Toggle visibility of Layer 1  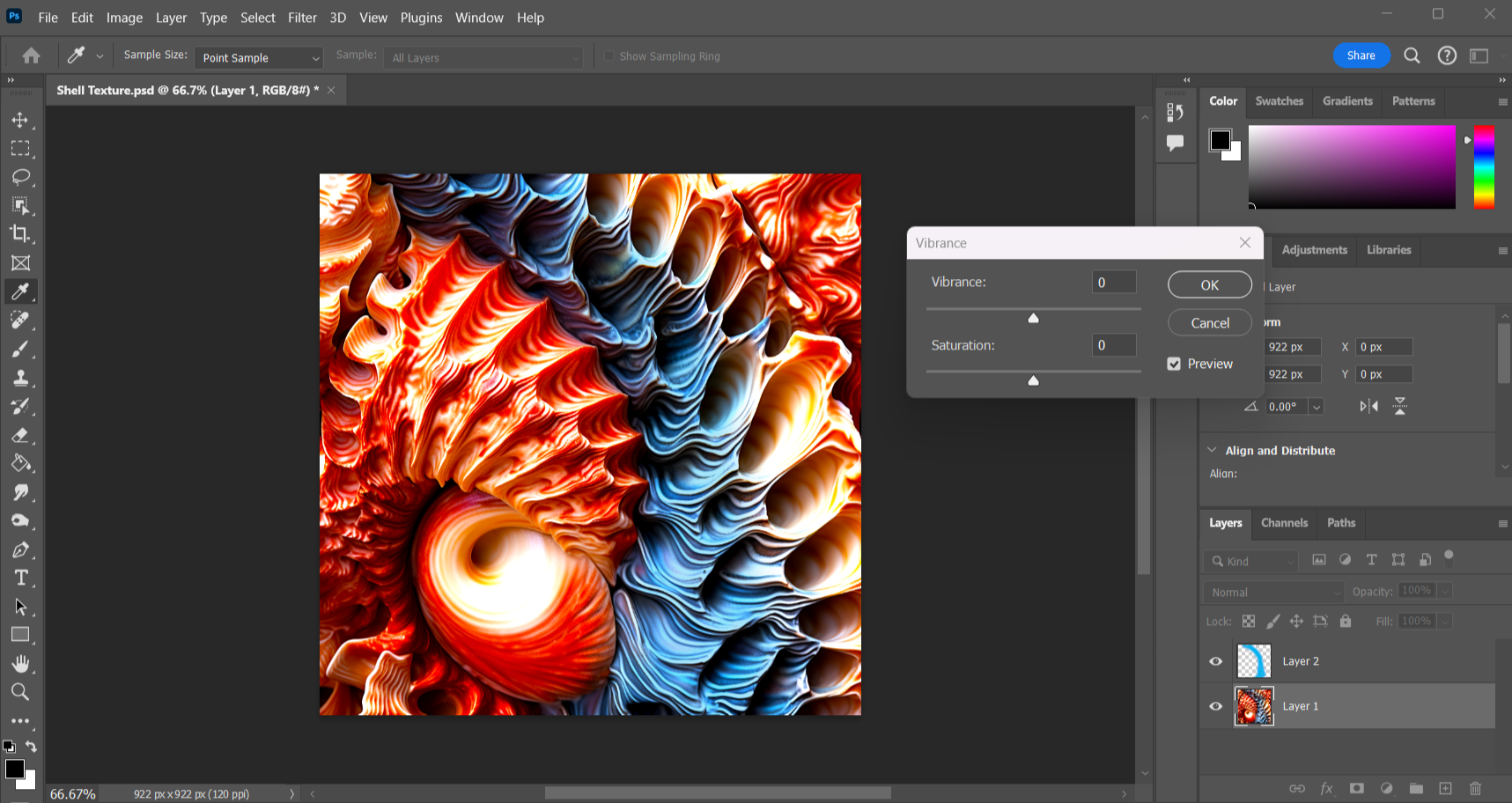click(1216, 705)
